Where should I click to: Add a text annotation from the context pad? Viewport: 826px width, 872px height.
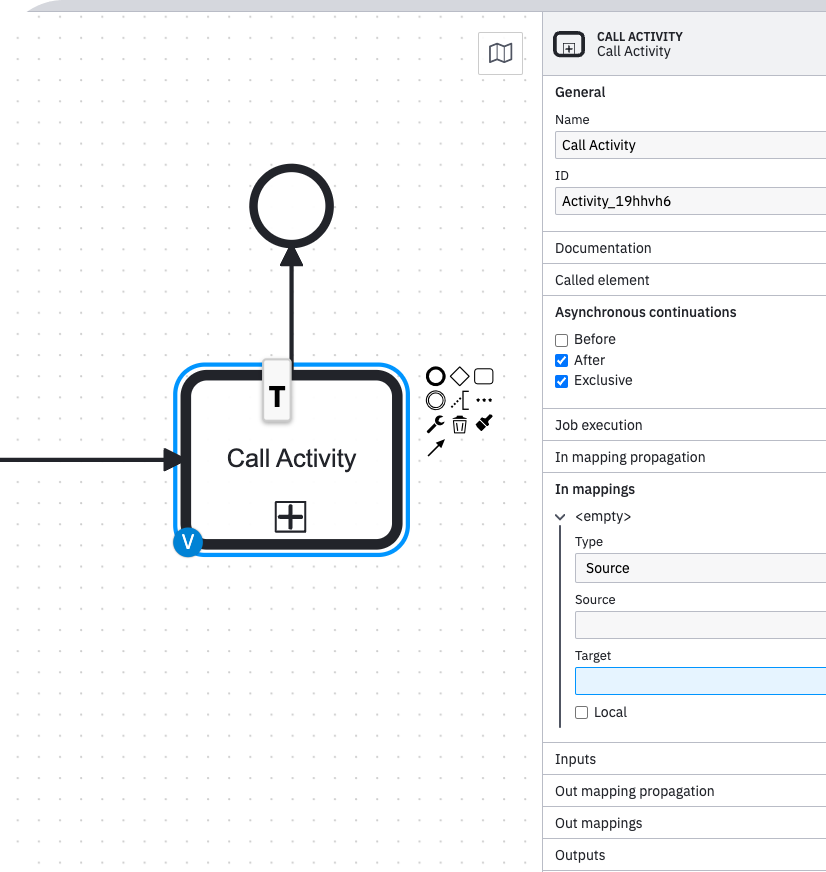(x=461, y=399)
